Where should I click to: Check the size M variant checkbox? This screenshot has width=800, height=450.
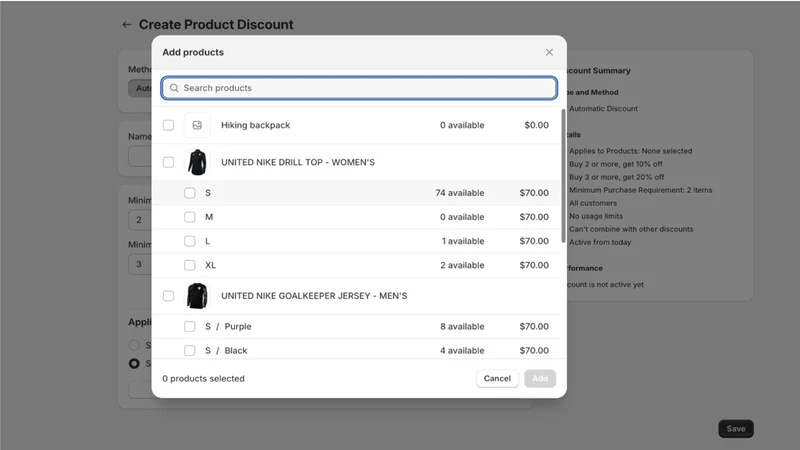coord(190,217)
